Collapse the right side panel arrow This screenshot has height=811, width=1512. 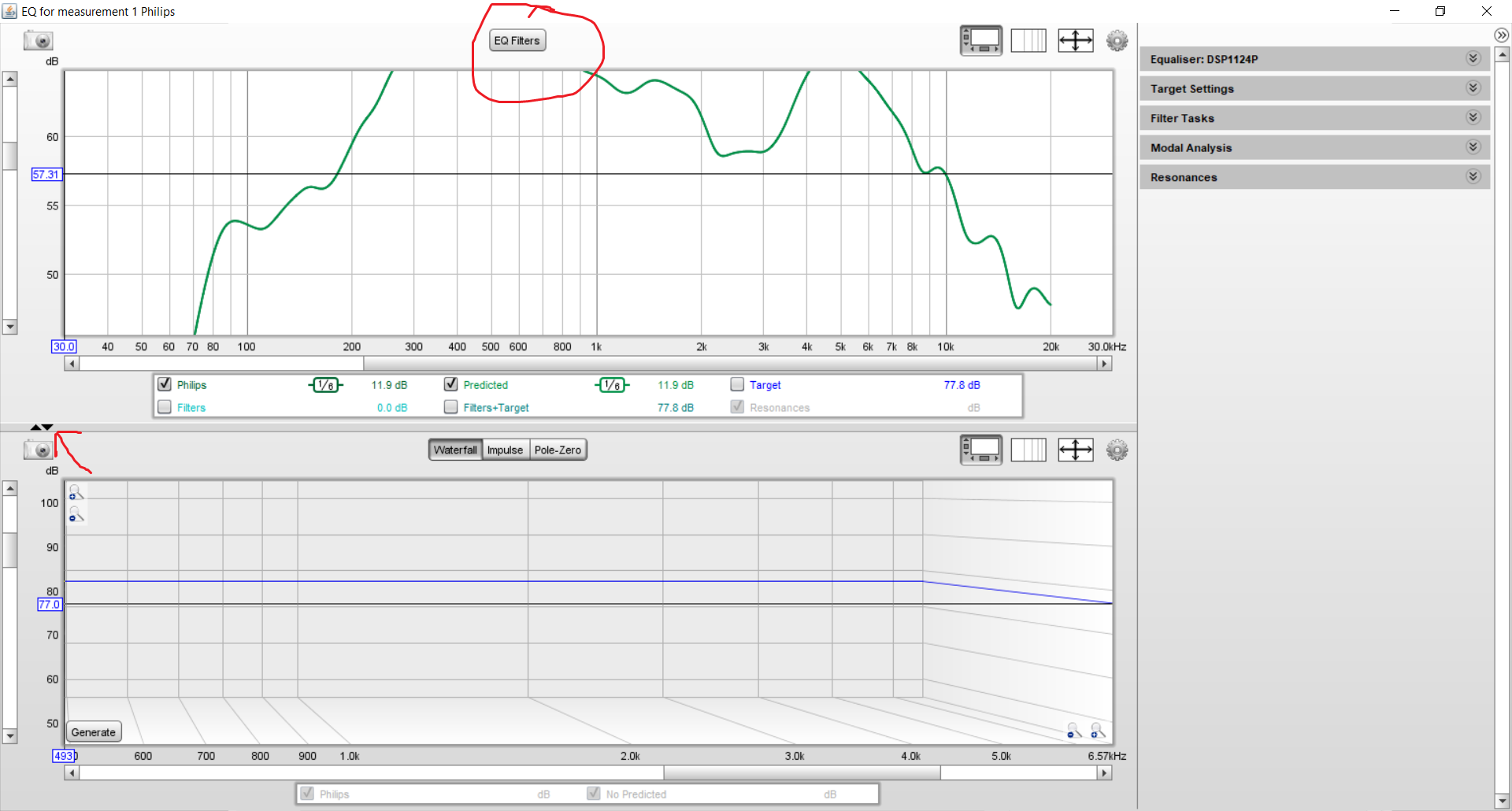tap(1501, 35)
